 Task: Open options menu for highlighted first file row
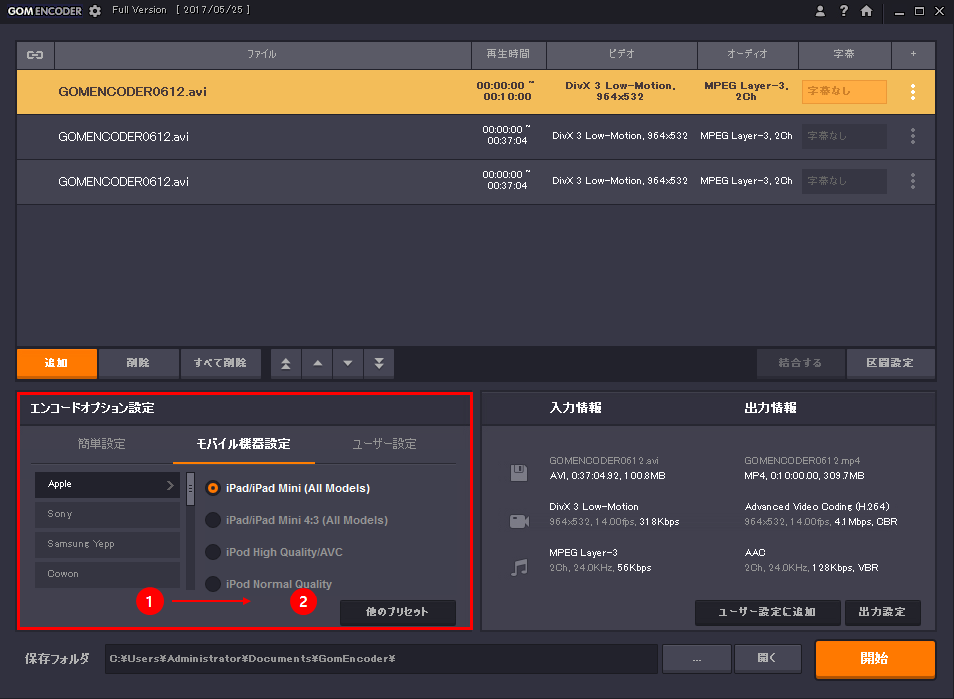pyautogui.click(x=913, y=92)
